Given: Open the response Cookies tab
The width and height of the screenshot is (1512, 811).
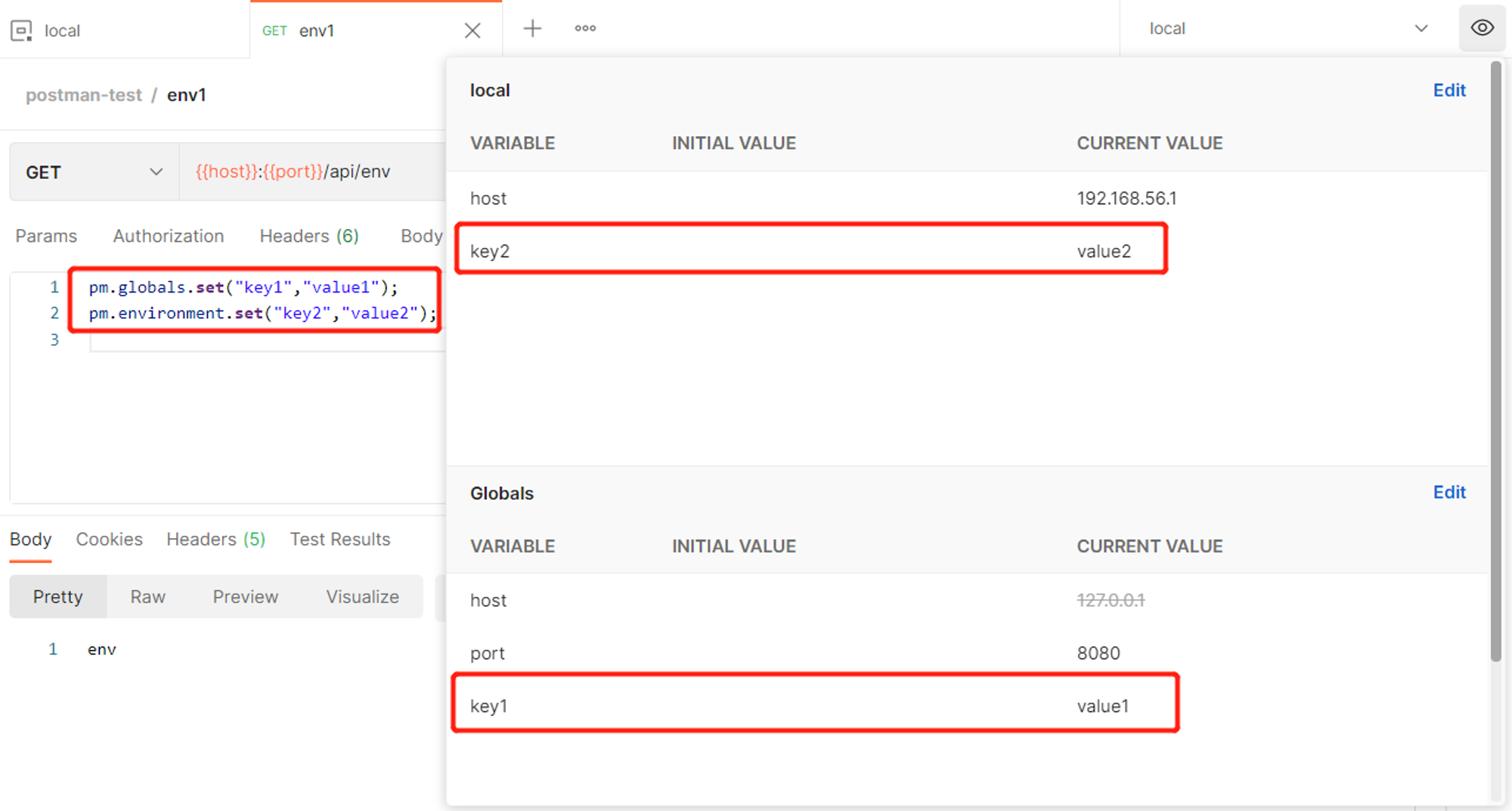Looking at the screenshot, I should pyautogui.click(x=110, y=540).
